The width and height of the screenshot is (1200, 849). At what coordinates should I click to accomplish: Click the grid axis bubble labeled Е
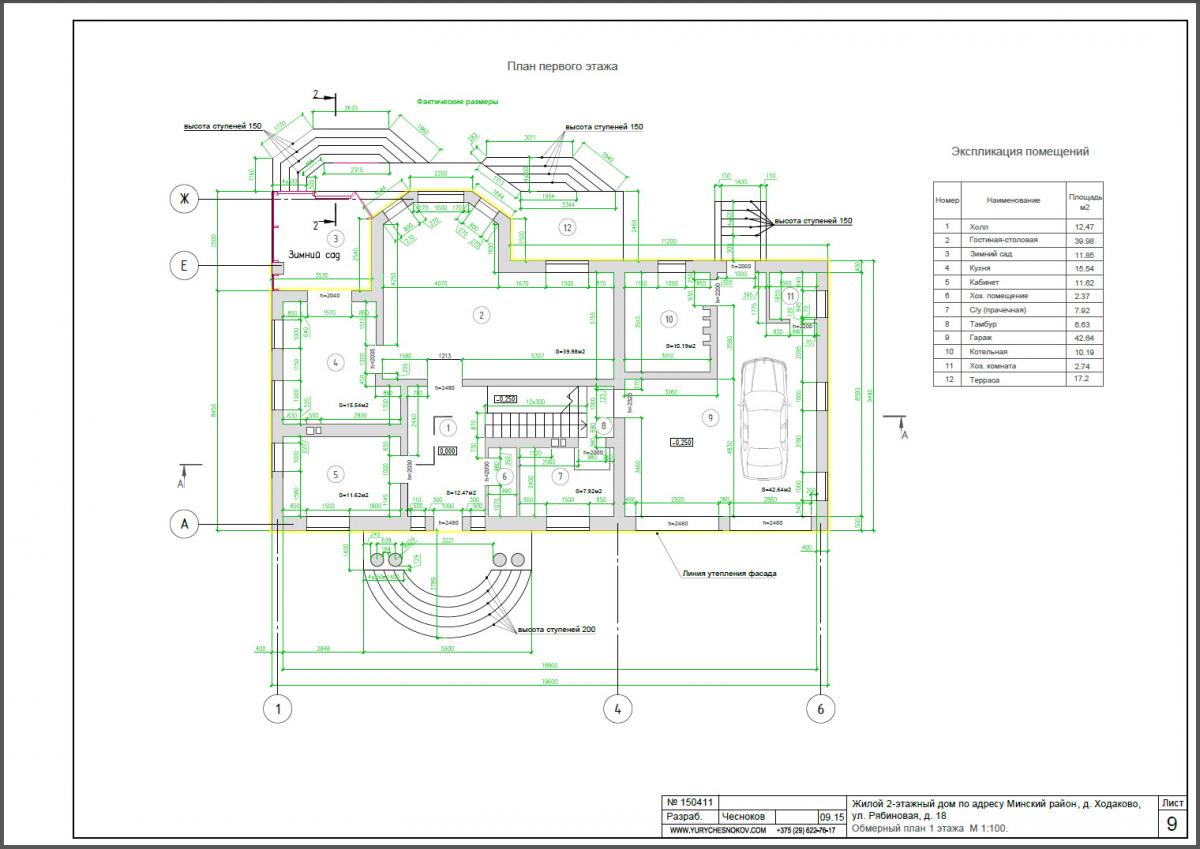184,265
